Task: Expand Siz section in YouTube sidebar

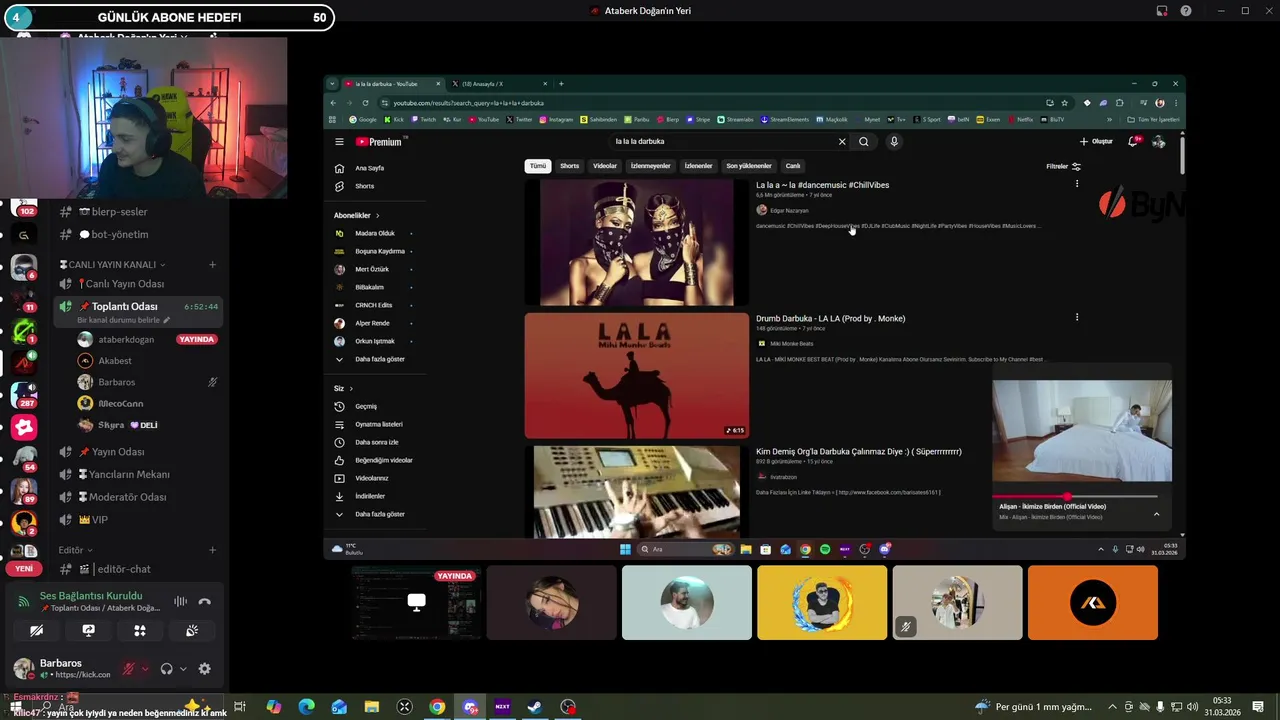Action: coord(343,388)
